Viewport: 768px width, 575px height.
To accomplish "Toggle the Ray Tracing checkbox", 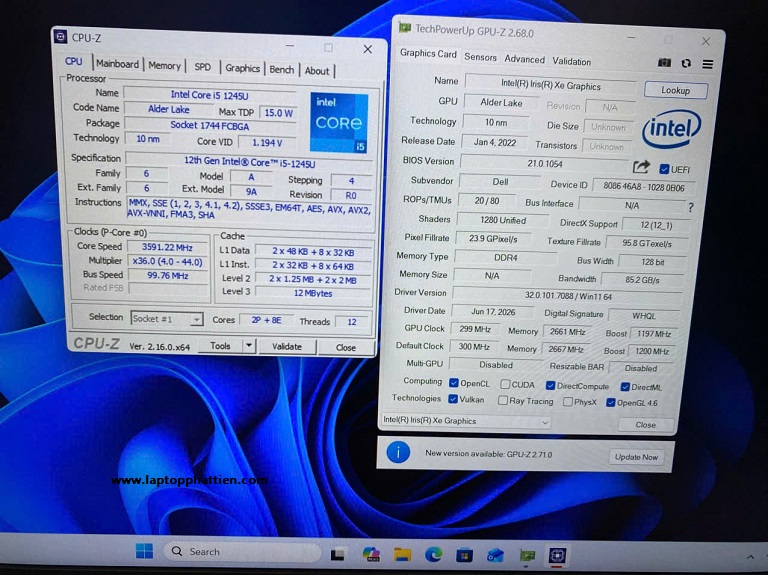I will click(503, 400).
